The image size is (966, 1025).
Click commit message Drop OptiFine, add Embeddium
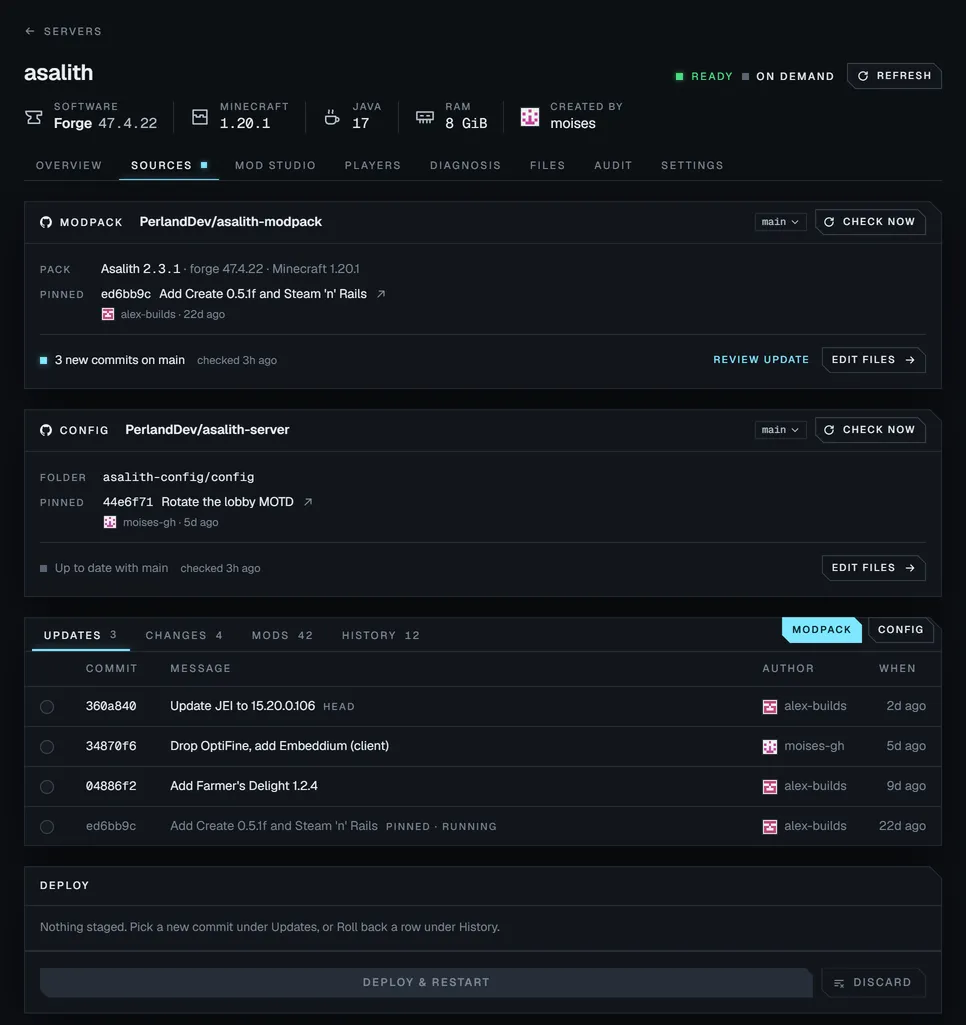[279, 746]
